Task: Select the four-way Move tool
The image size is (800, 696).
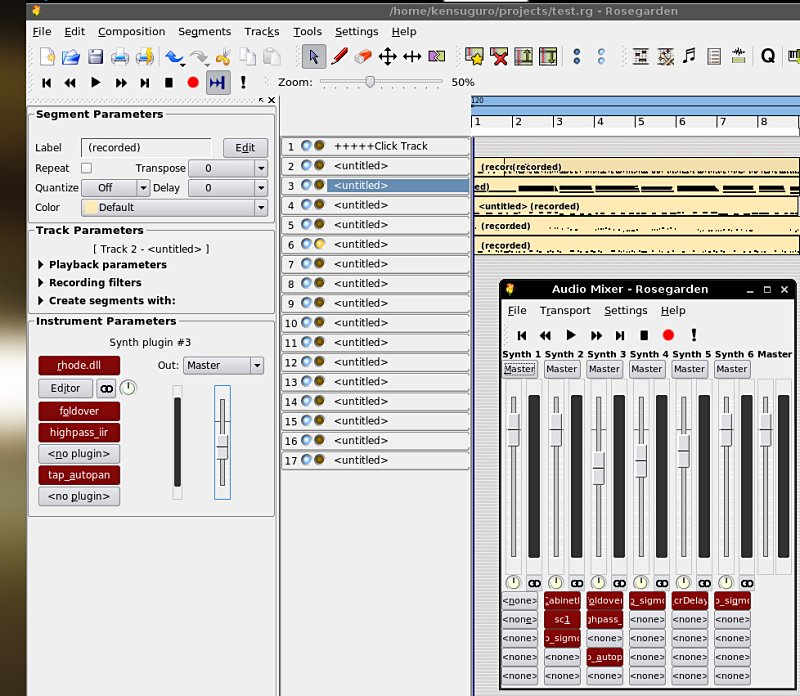Action: (x=388, y=56)
